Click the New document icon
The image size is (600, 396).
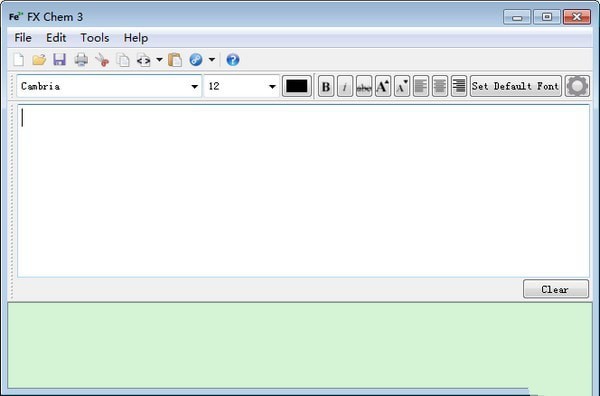(19, 60)
